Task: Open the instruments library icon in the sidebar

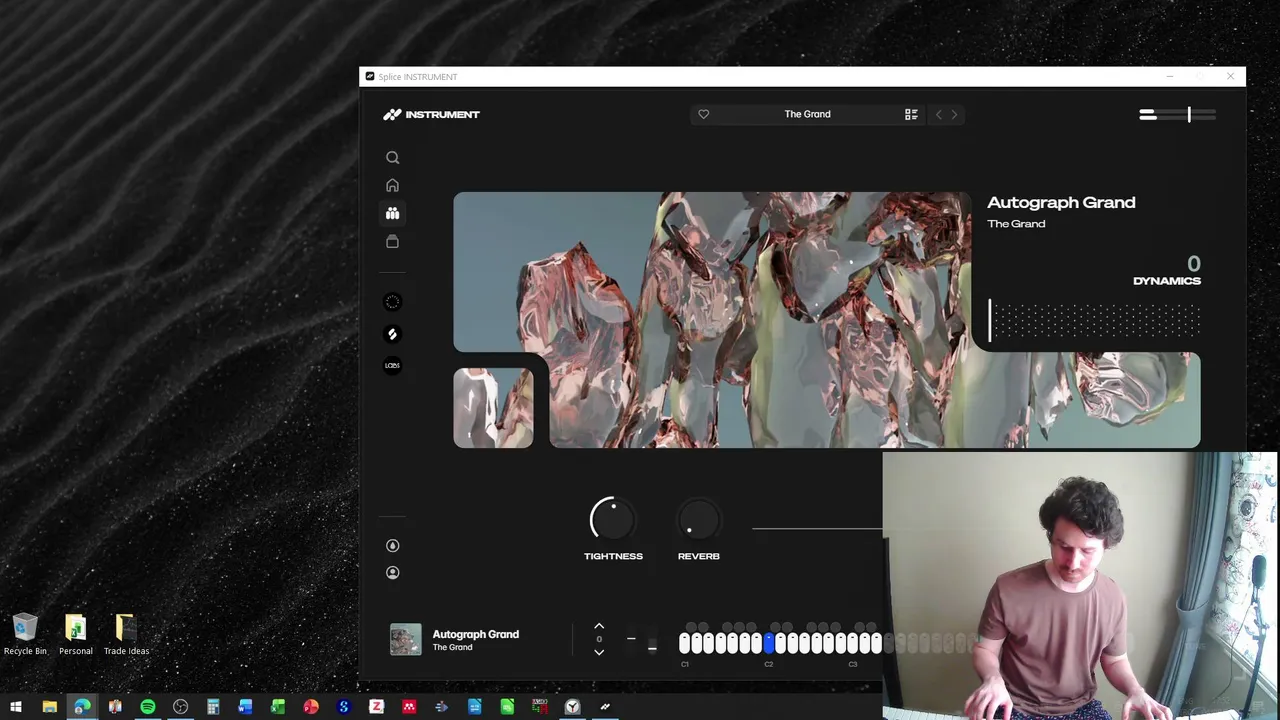Action: (392, 213)
